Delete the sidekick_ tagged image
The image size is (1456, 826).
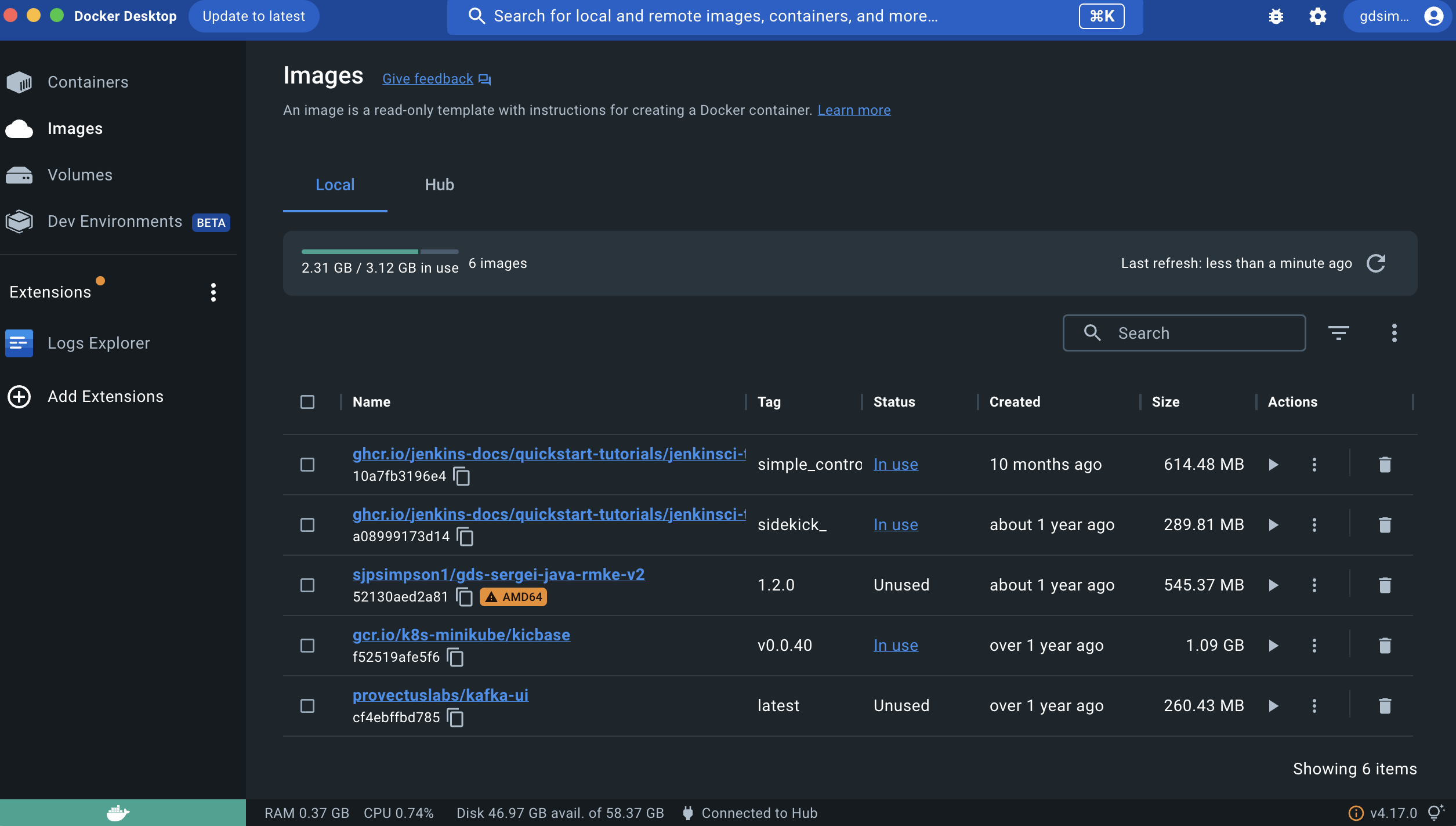click(1385, 525)
